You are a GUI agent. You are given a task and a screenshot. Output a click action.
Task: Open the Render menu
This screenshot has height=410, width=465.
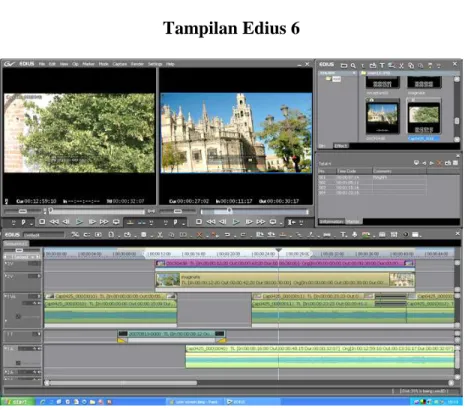pos(137,64)
